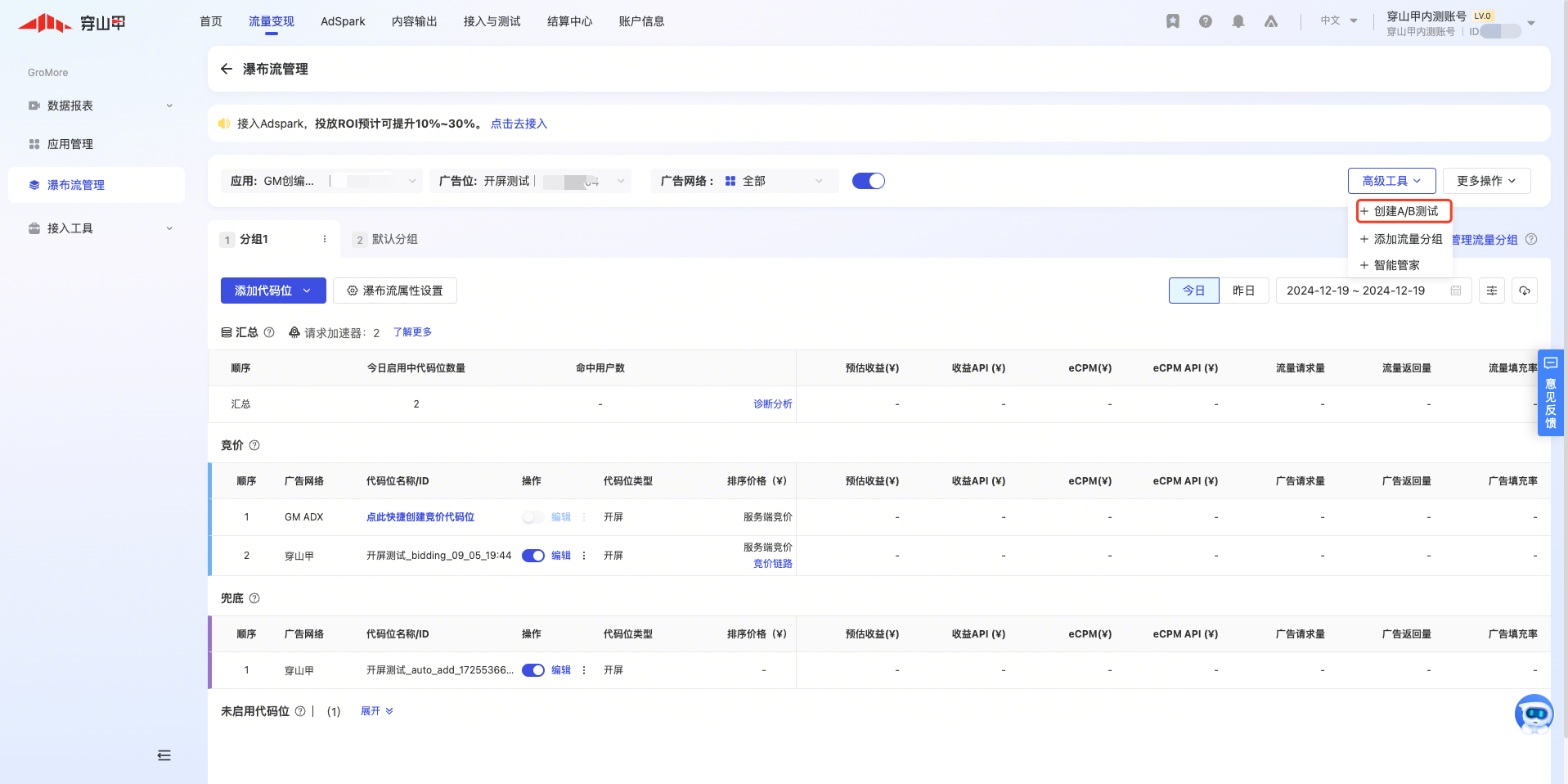
Task: Click the column settings icon beside date range
Action: (1491, 291)
